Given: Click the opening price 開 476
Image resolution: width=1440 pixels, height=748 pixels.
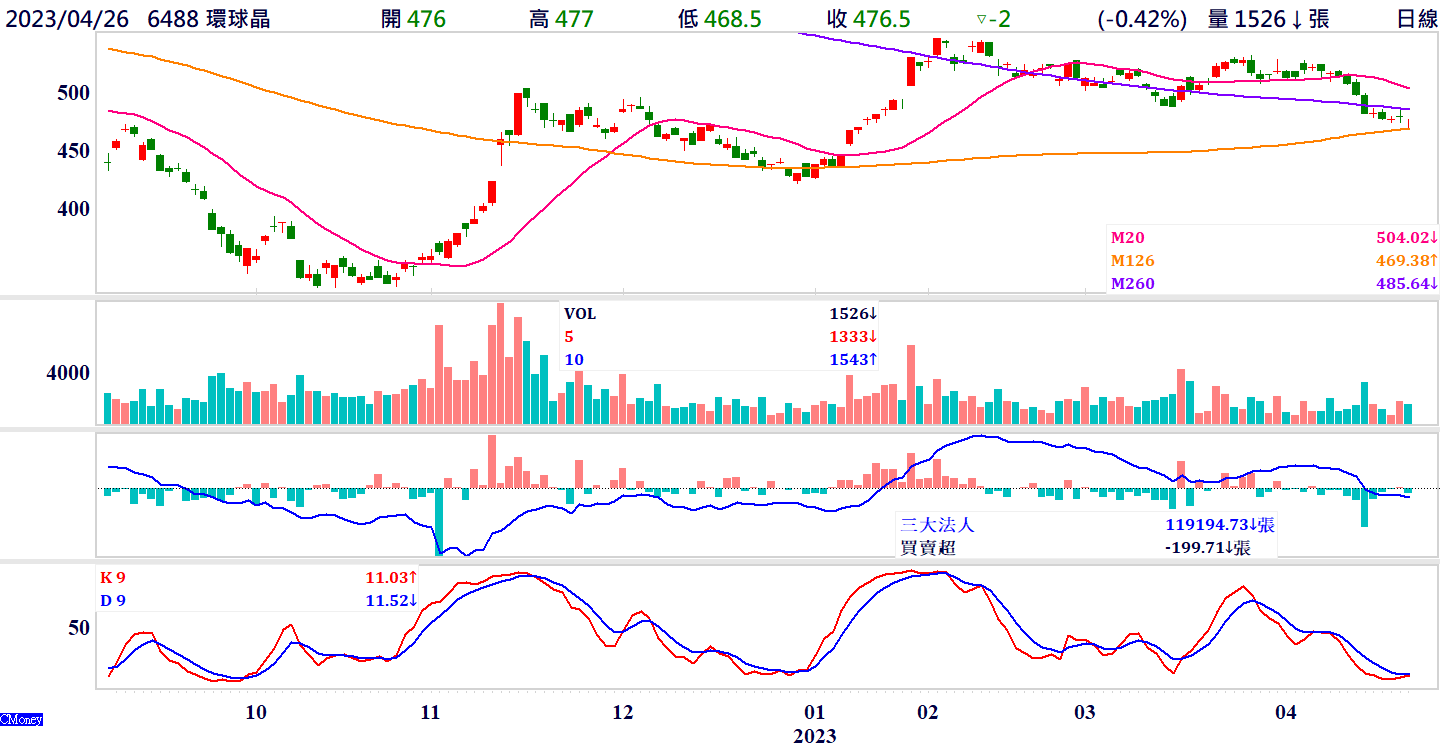Looking at the screenshot, I should click(414, 19).
